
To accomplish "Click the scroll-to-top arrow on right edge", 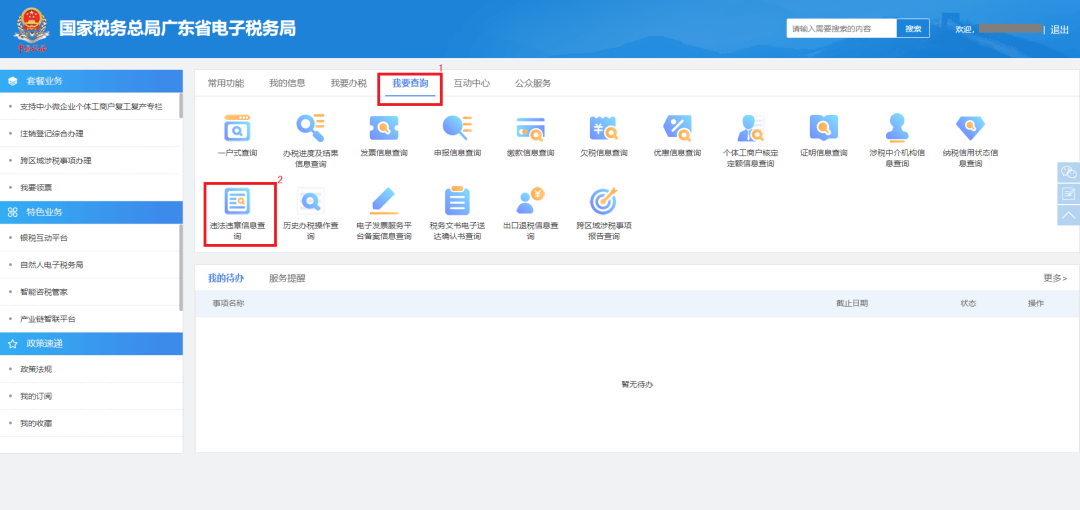I will pyautogui.click(x=1068, y=215).
